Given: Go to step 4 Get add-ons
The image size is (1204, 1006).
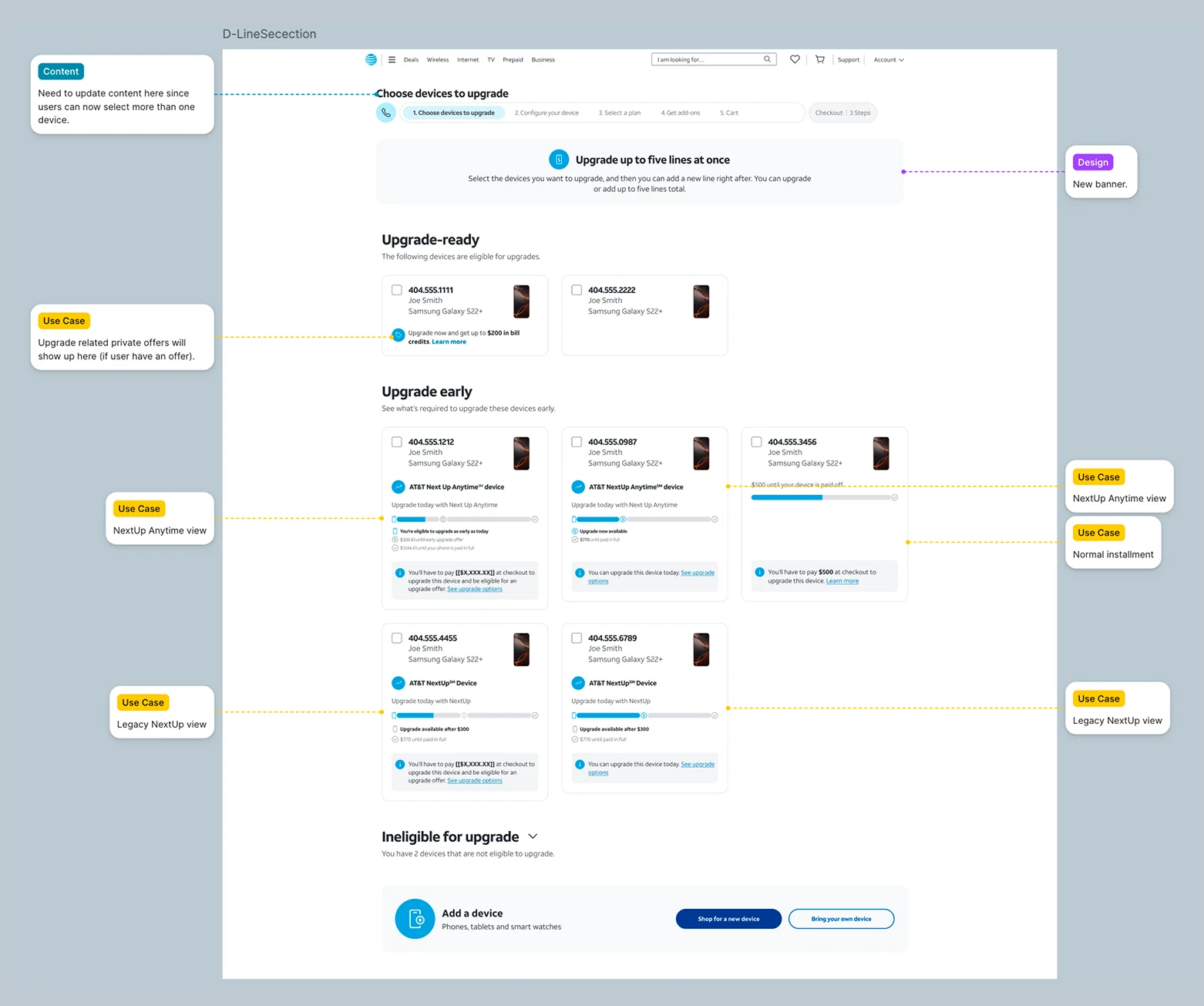Looking at the screenshot, I should [x=681, y=113].
